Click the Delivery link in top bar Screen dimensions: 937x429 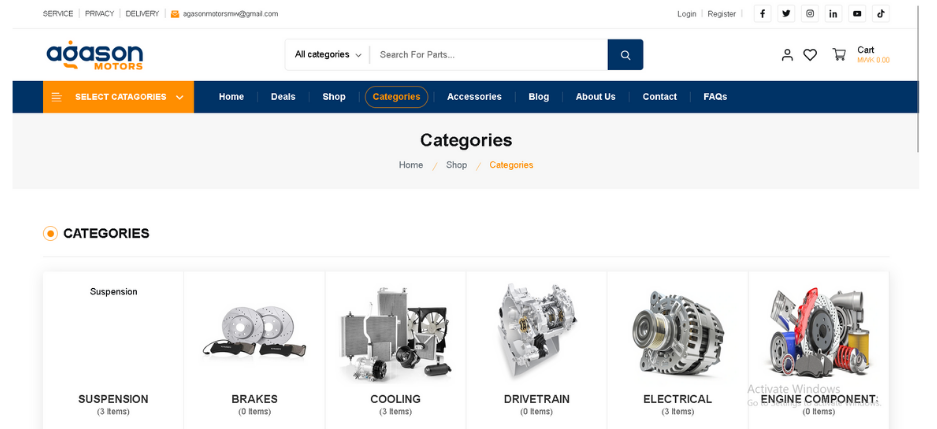[142, 14]
